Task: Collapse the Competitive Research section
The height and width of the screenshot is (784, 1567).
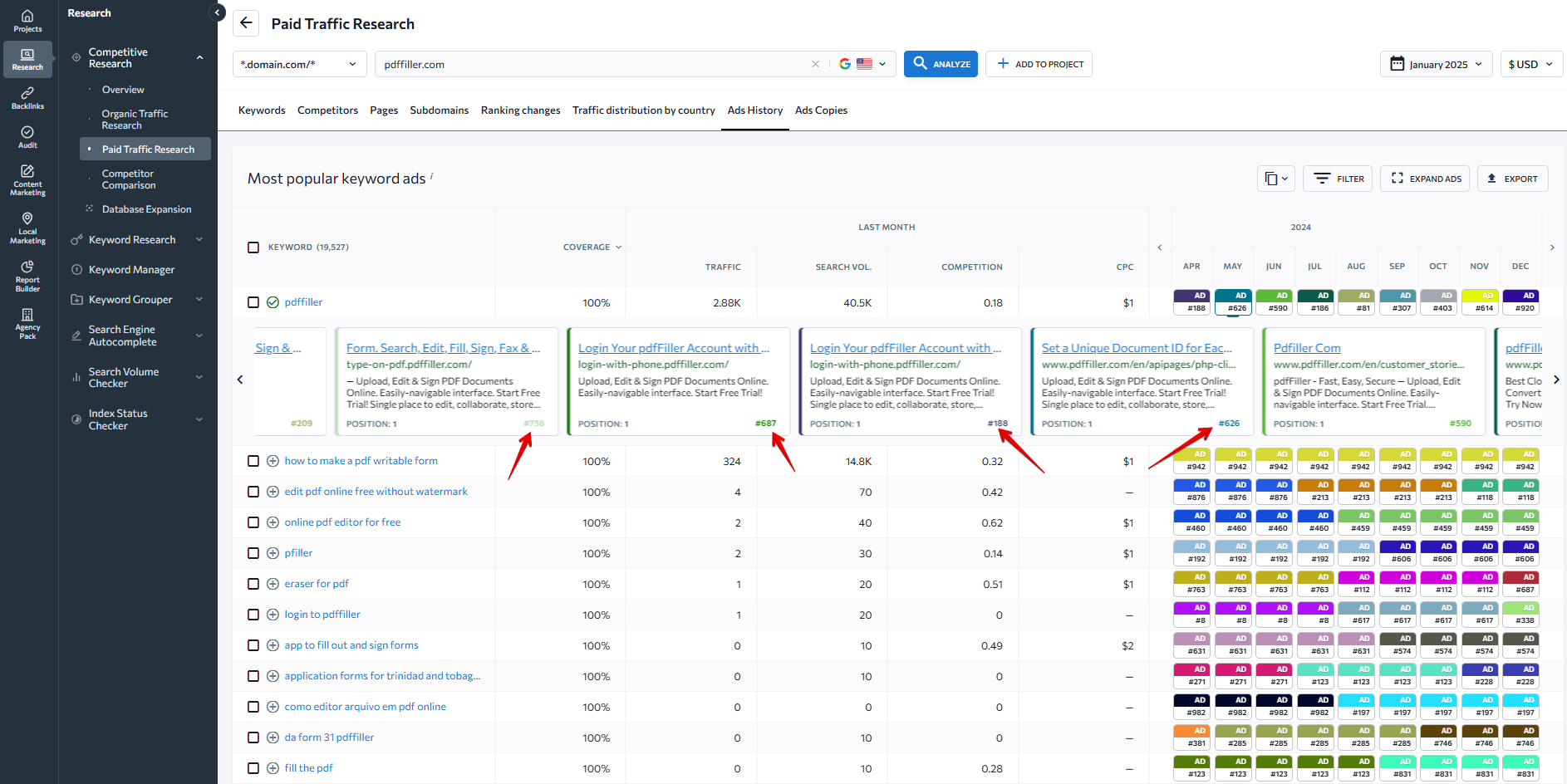Action: tap(199, 58)
